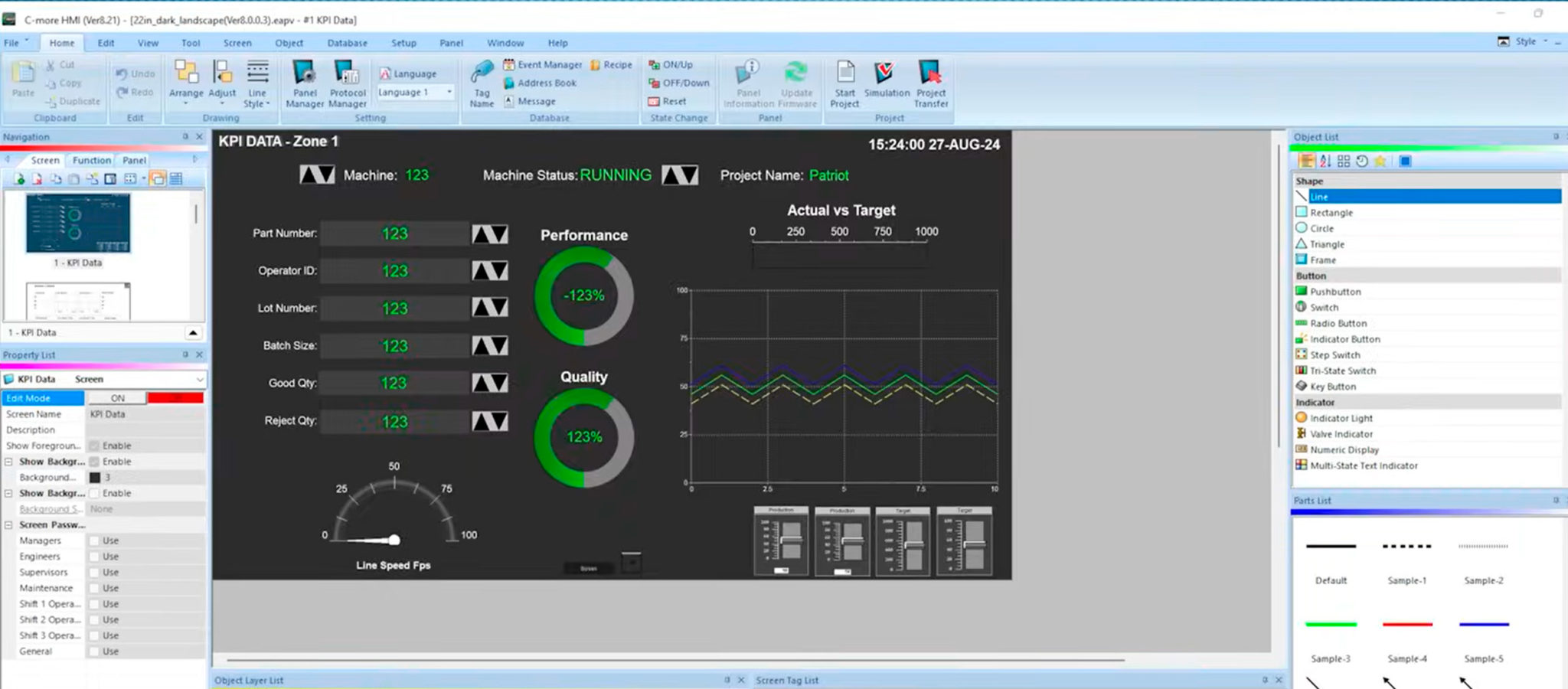Click the Reset state change button

[x=668, y=100]
